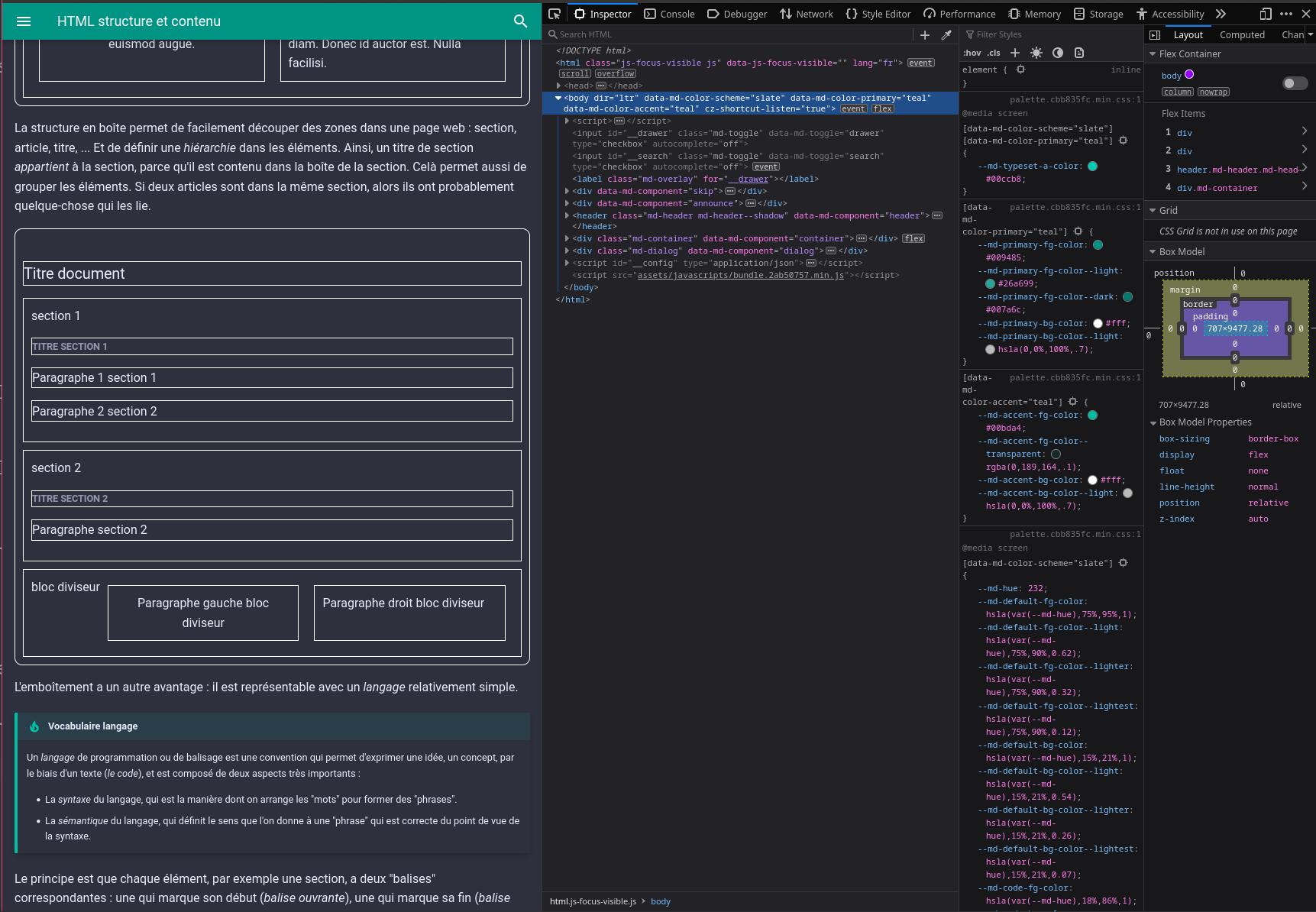Click flex badge on md-container div
The height and width of the screenshot is (912, 1316).
click(x=913, y=238)
